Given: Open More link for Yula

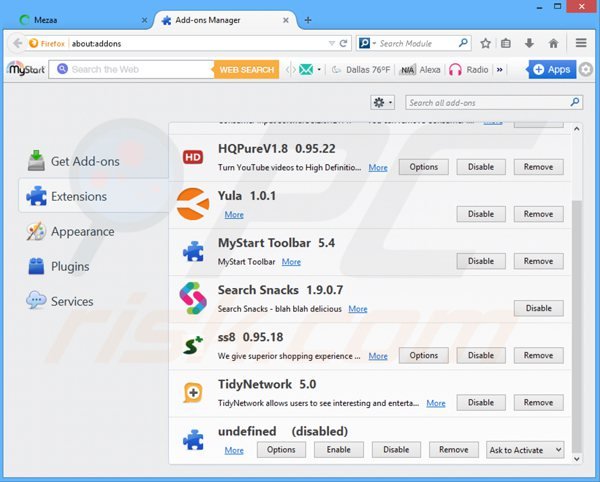Looking at the screenshot, I should coord(234,215).
